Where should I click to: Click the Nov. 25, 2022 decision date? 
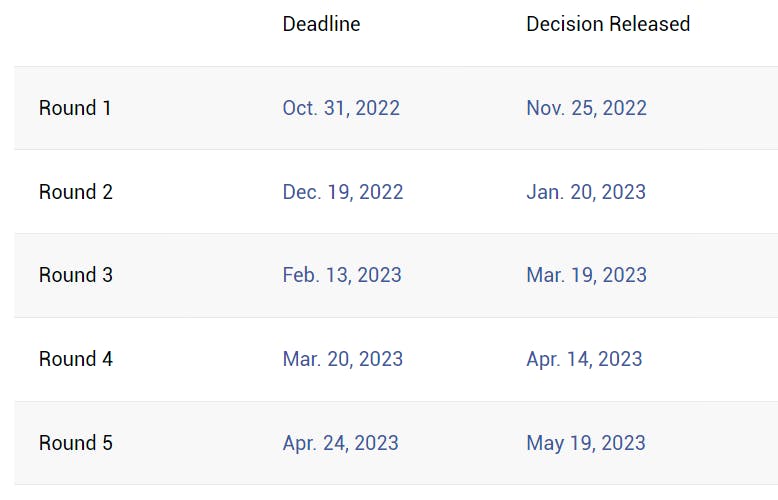(586, 108)
